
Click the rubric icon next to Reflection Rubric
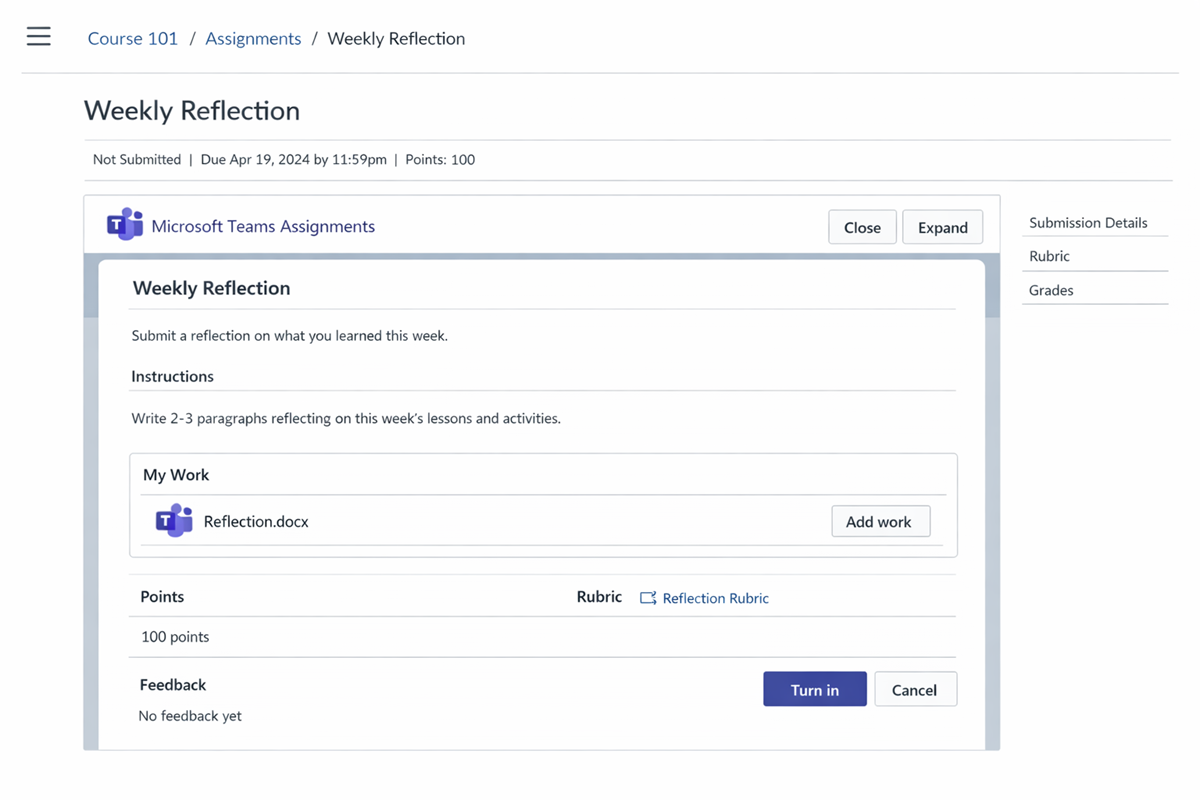[x=648, y=598]
